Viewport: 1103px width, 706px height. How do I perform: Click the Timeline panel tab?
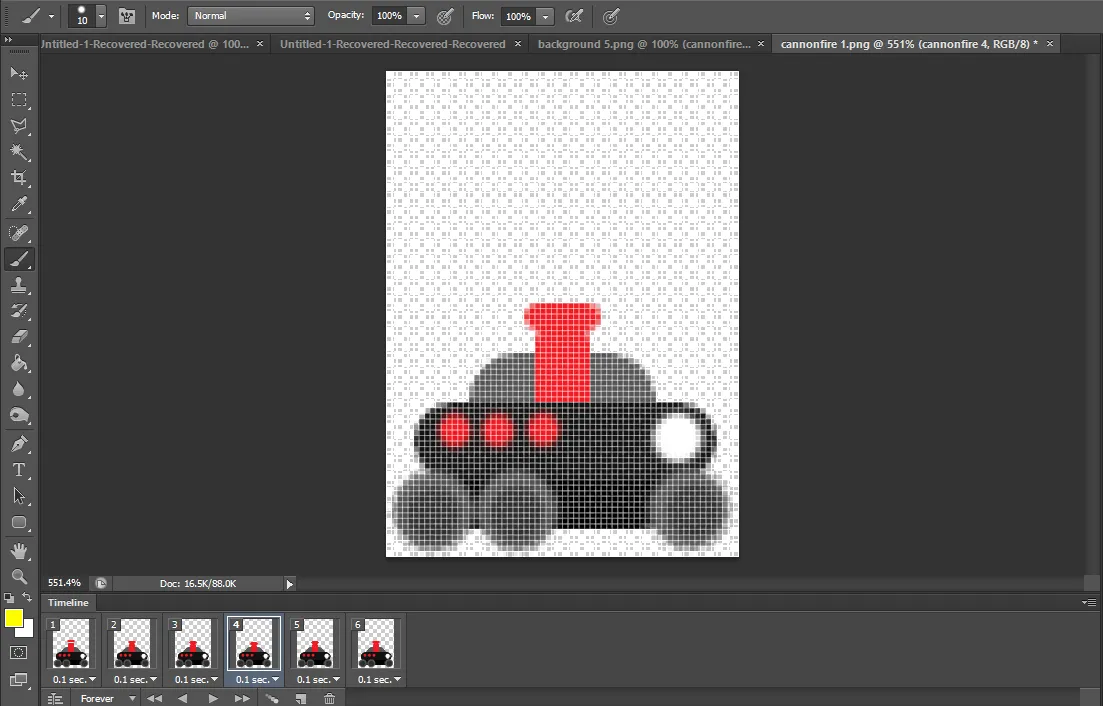(68, 603)
